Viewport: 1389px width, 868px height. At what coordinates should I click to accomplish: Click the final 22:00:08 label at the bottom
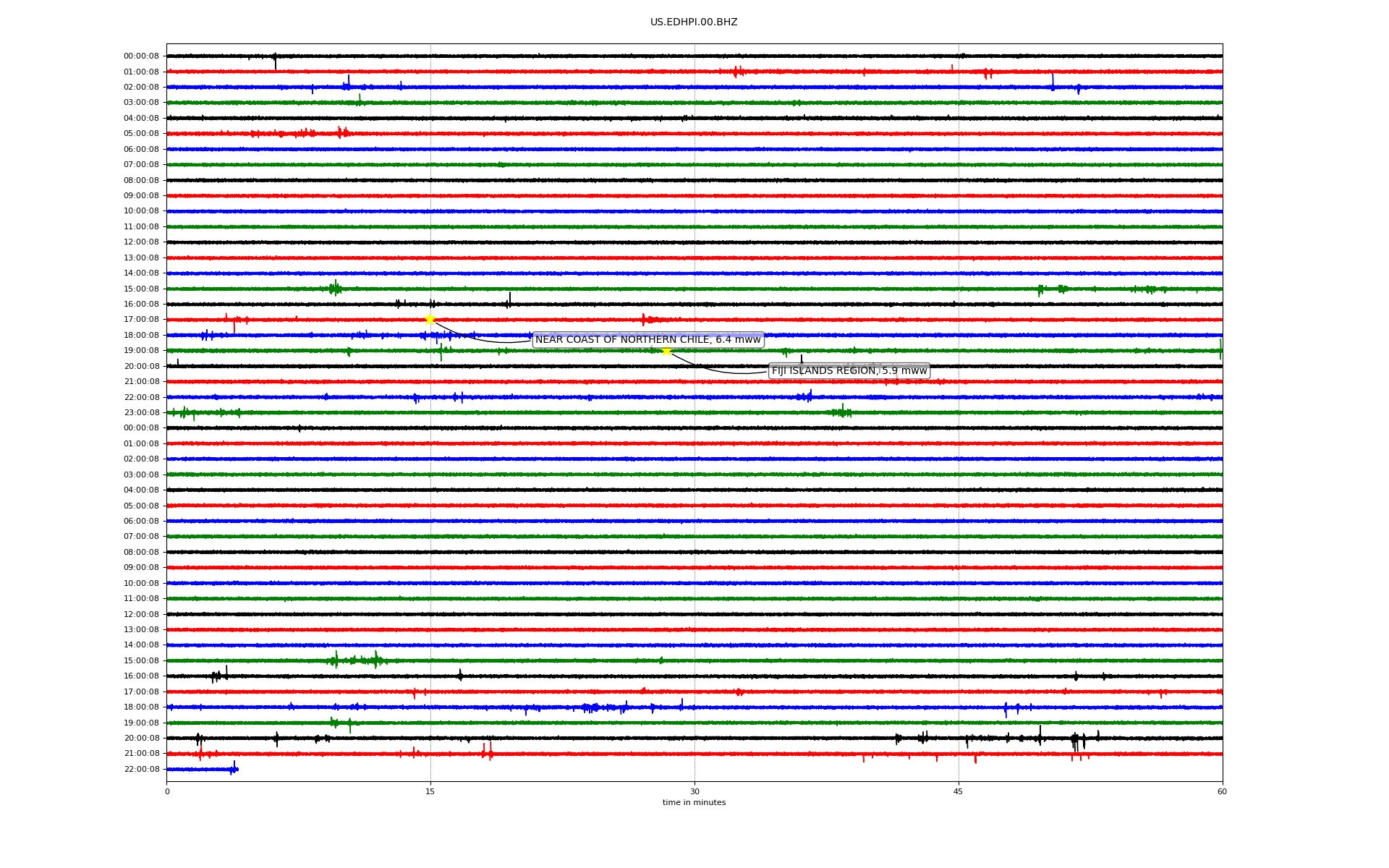[x=141, y=770]
